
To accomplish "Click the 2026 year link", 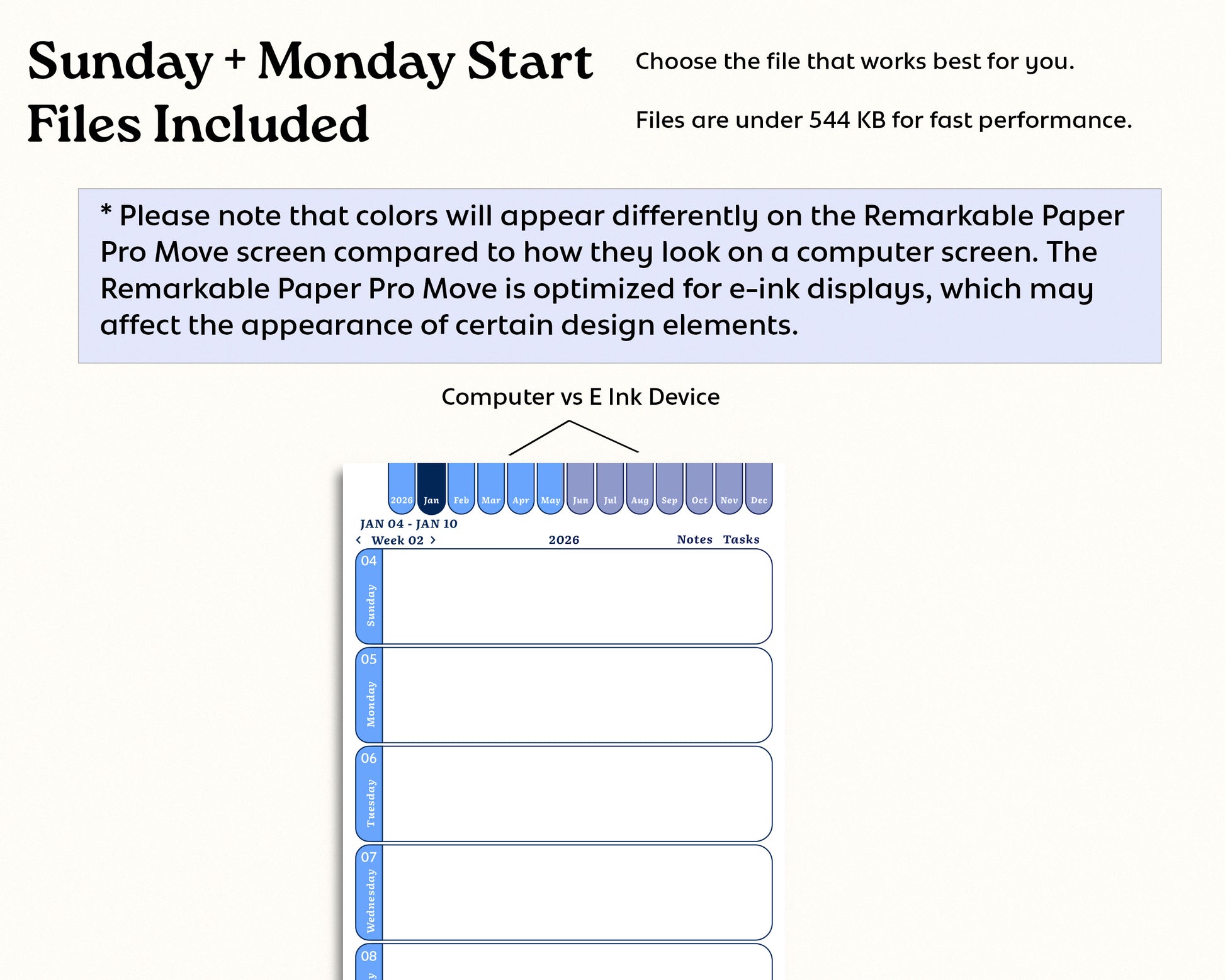I will click(x=564, y=540).
